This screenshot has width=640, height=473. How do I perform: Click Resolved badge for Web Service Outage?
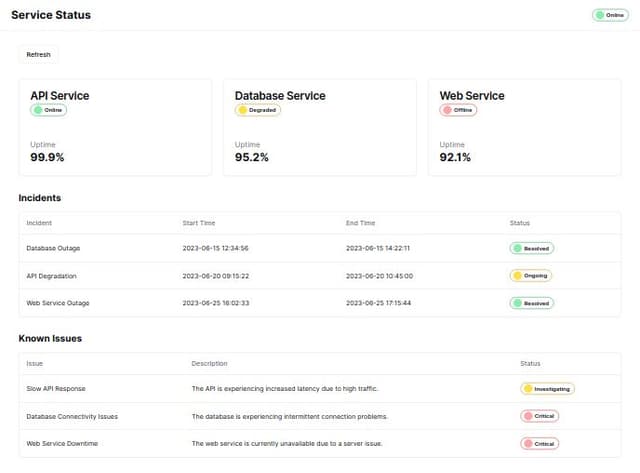click(x=531, y=302)
